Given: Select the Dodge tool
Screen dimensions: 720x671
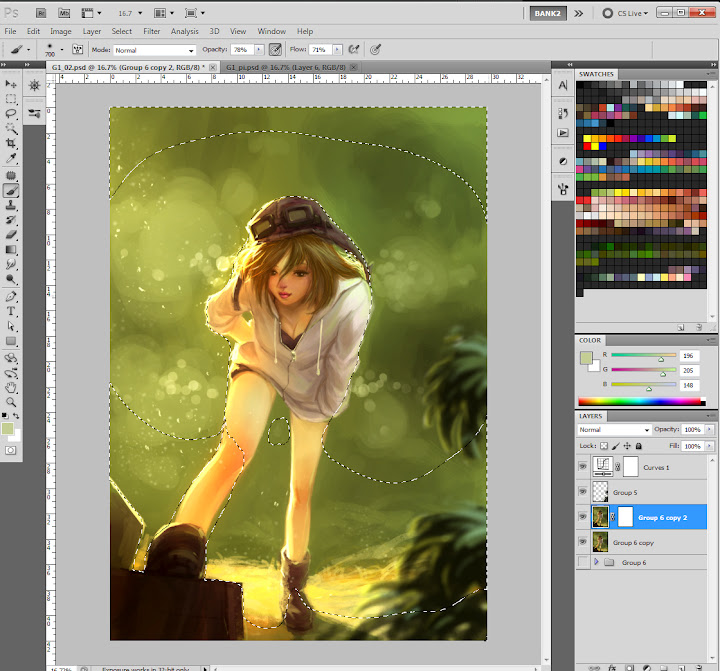Looking at the screenshot, I should click(x=11, y=279).
